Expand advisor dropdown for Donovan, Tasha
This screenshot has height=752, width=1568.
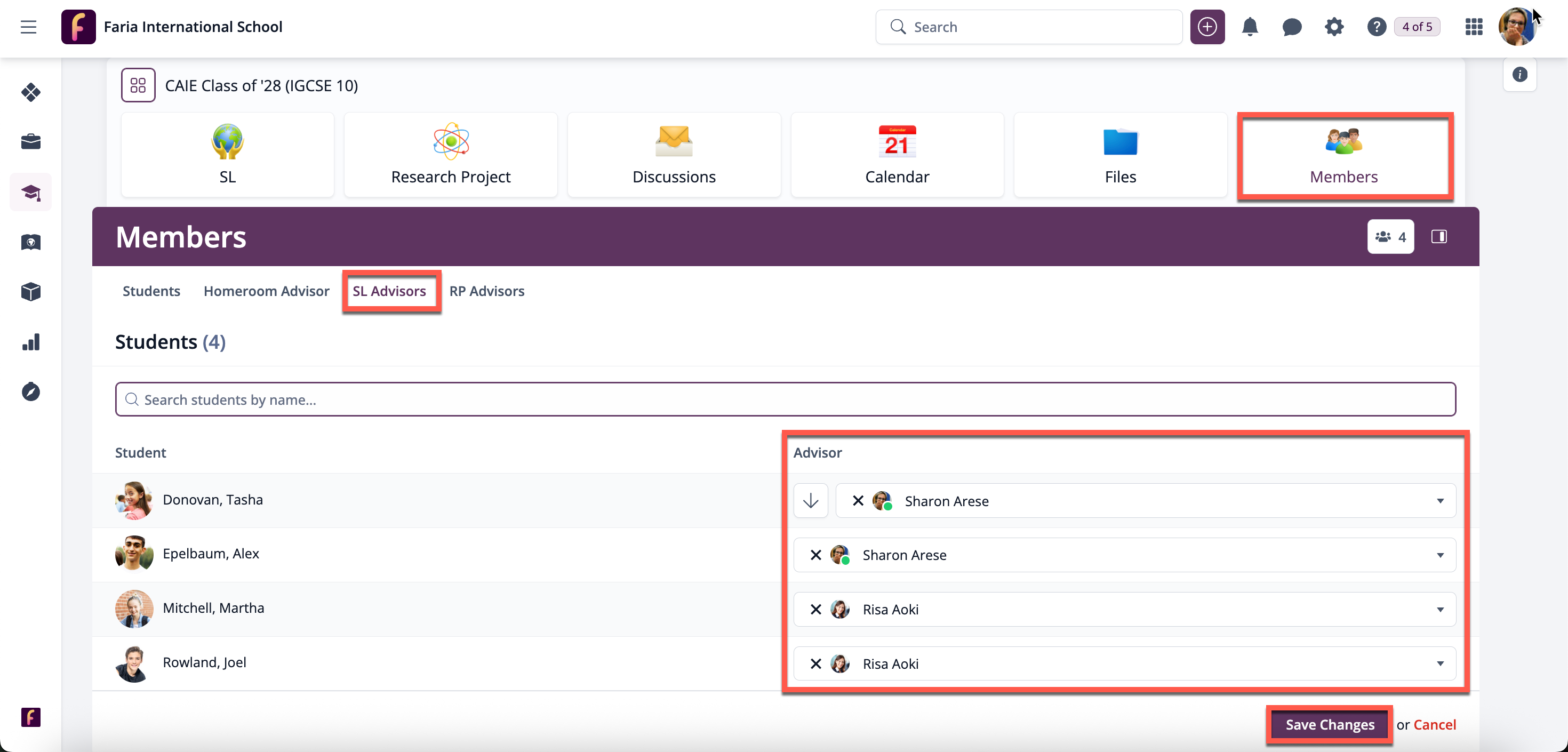coord(1440,500)
